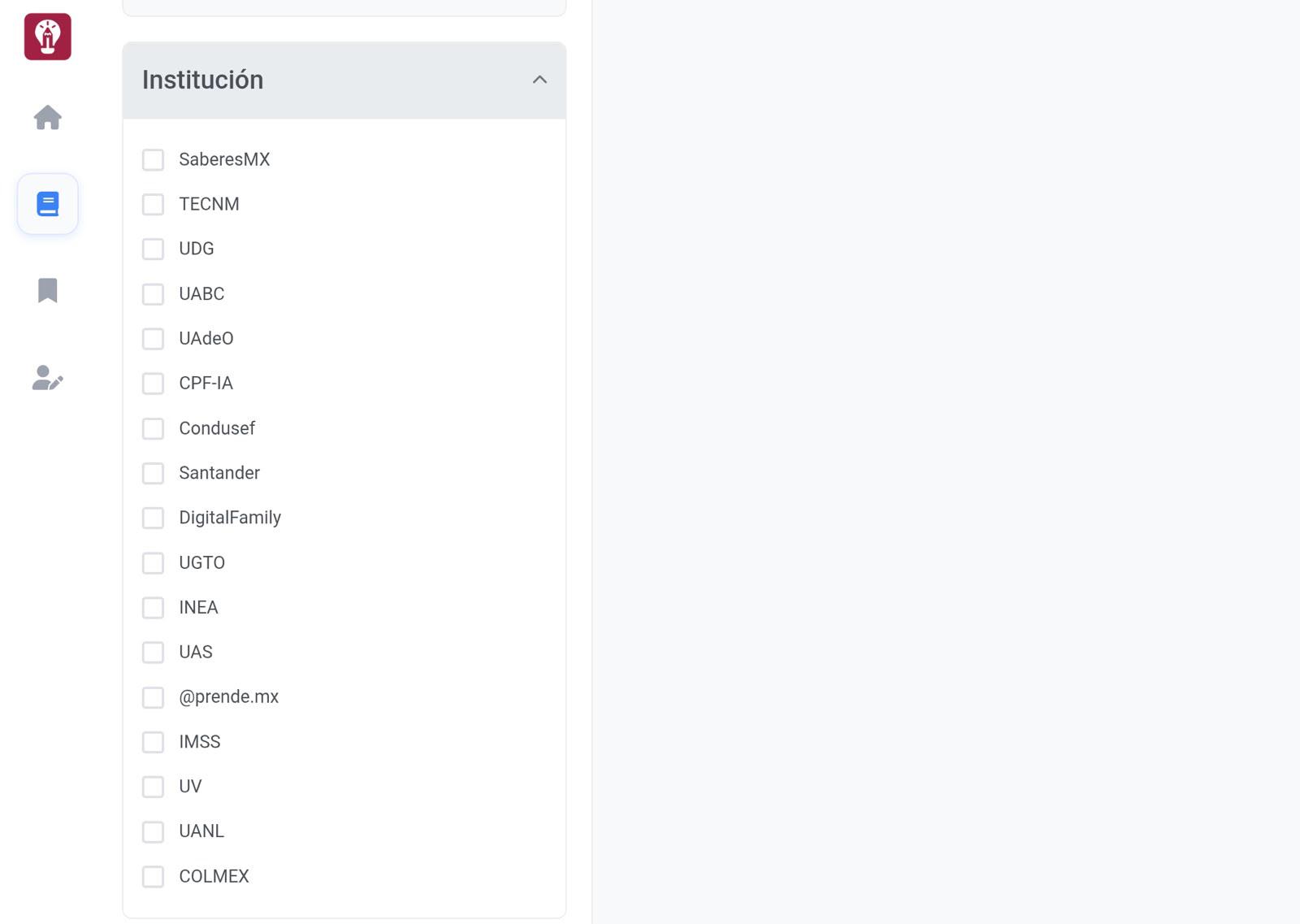Select the DigitalFamily checkbox
Viewport: 1300px width, 924px height.
tap(153, 518)
